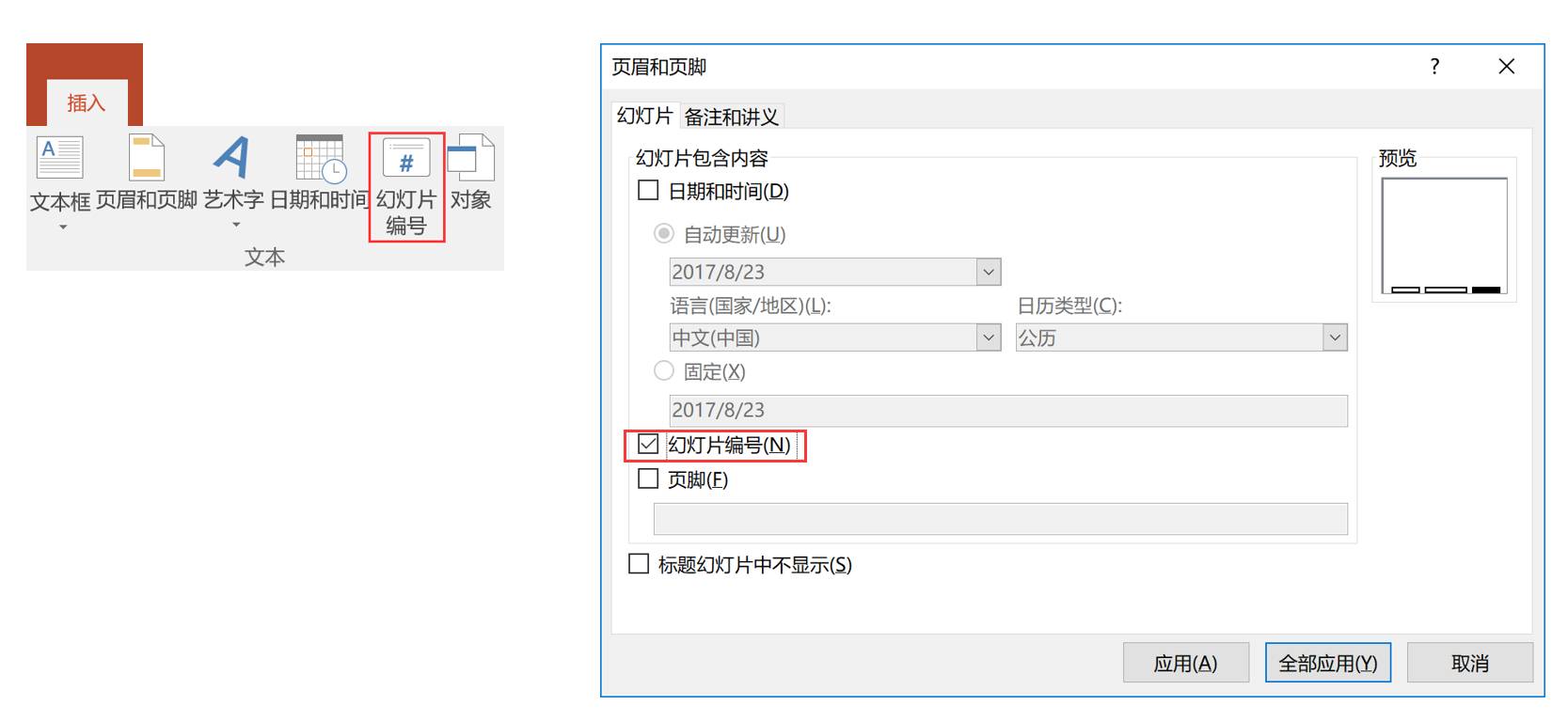Viewport: 1568px width, 721px height.
Task: Switch to the 备注和讲义 tab
Action: [x=731, y=117]
